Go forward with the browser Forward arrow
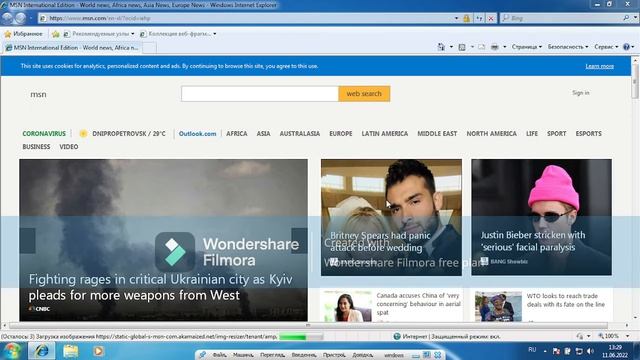This screenshot has height=360, width=640. [x=20, y=18]
